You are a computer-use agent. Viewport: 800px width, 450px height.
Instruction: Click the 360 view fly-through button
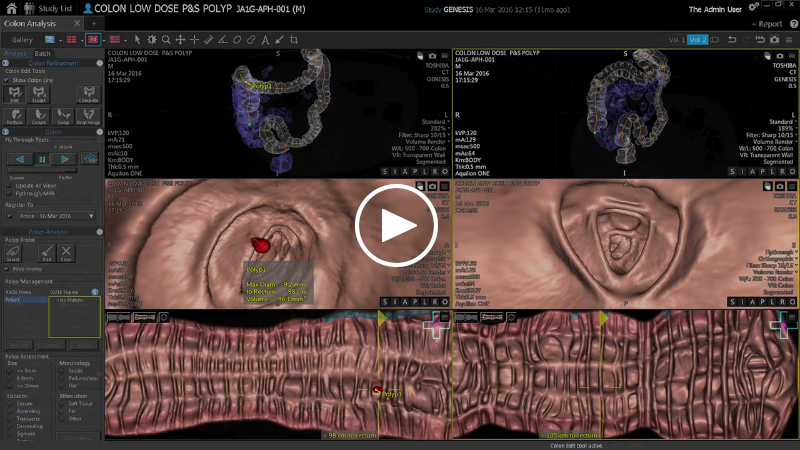(90, 159)
